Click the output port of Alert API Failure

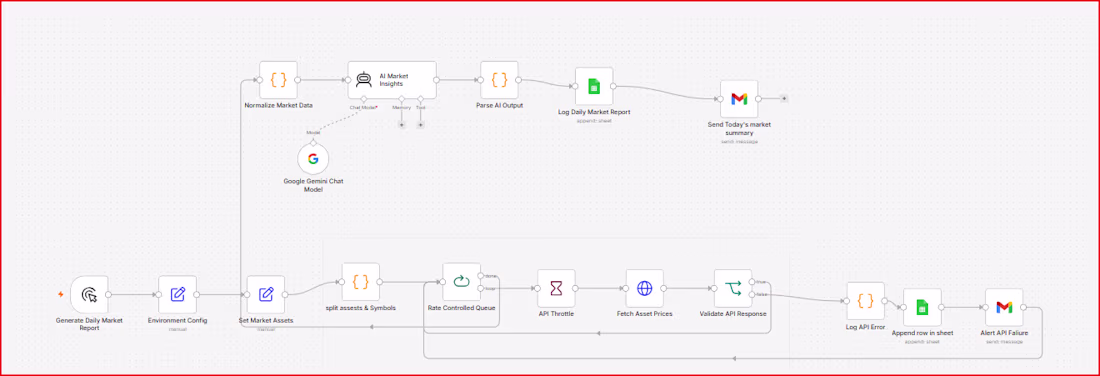[1023, 307]
